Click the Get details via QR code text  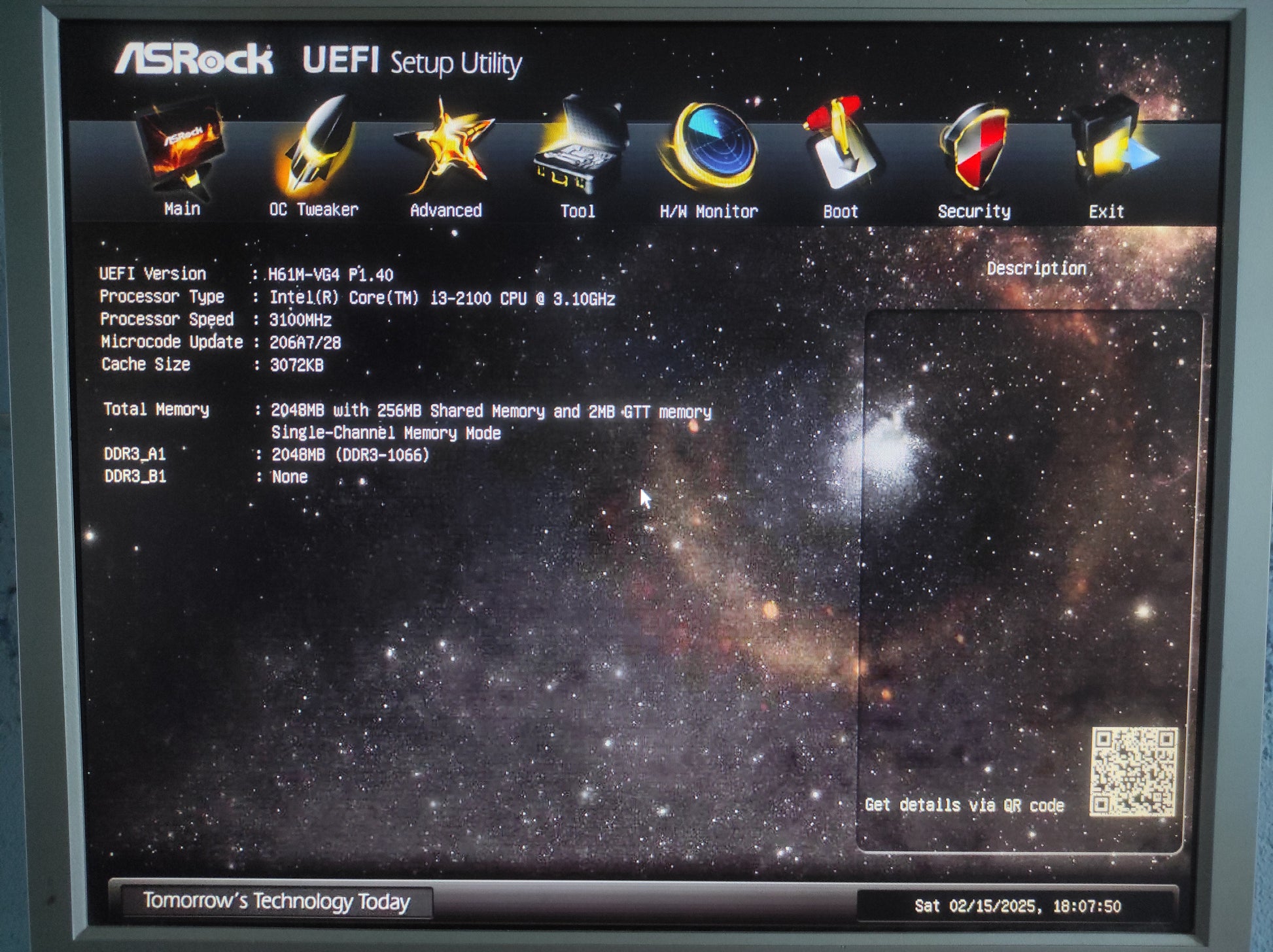coord(964,805)
